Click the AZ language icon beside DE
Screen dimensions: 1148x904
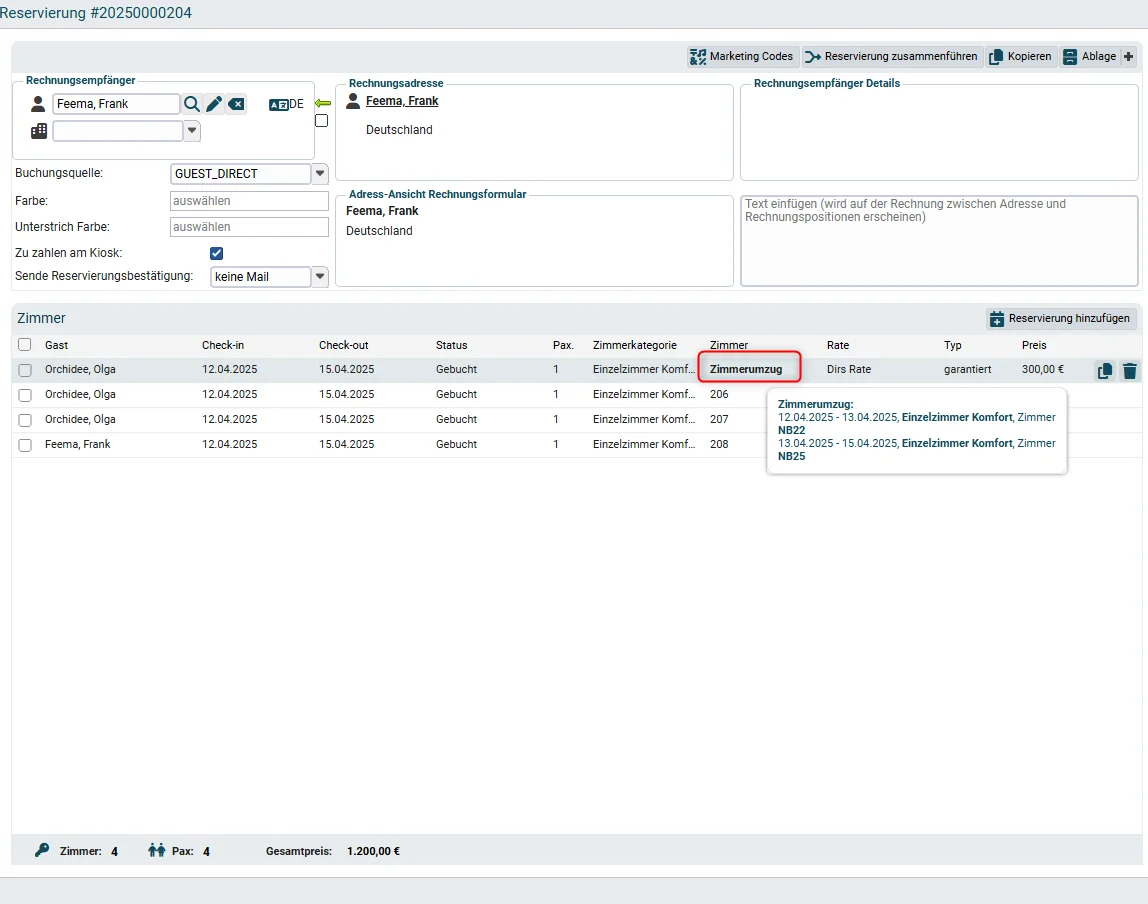point(278,105)
